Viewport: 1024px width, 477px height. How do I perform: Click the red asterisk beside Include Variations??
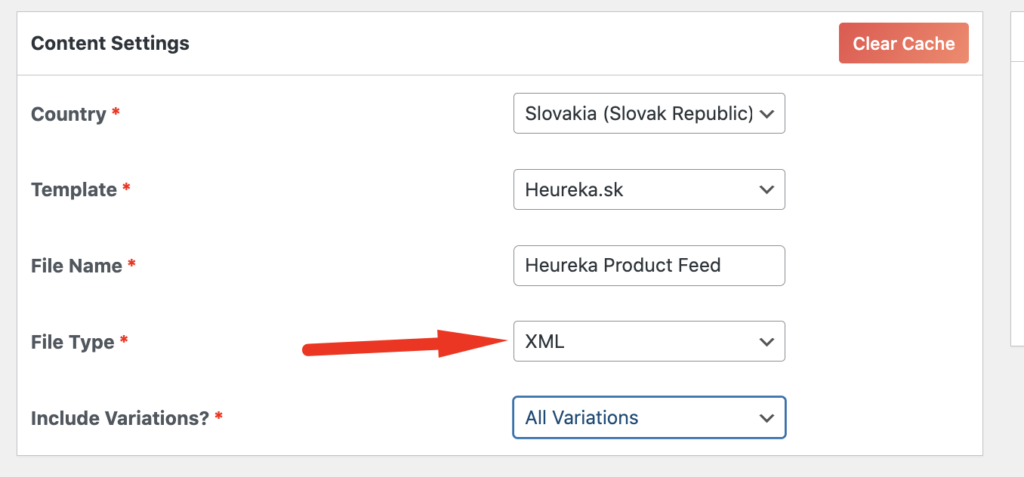[x=219, y=415]
